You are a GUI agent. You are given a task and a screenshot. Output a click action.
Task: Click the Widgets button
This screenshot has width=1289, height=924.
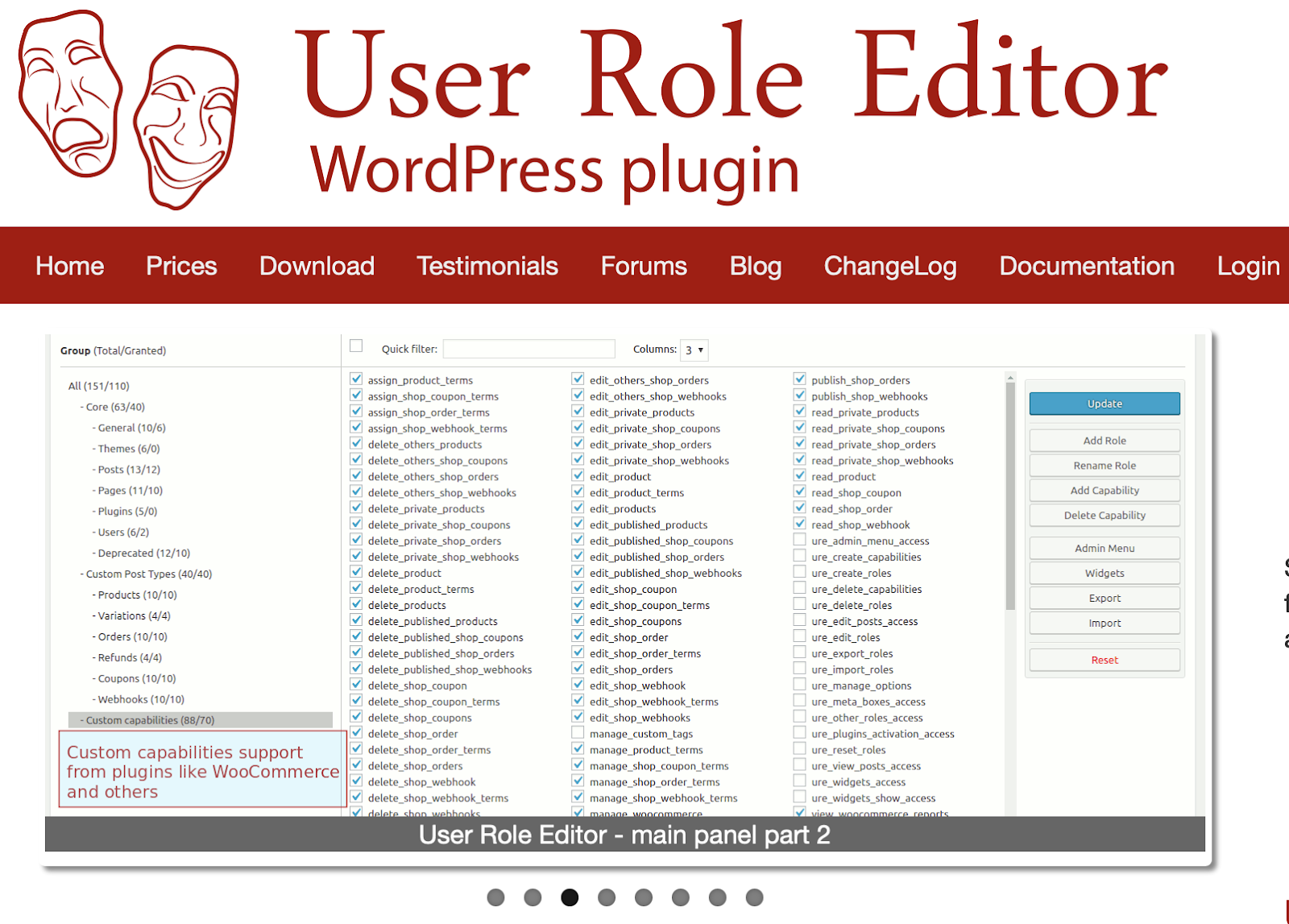1105,574
